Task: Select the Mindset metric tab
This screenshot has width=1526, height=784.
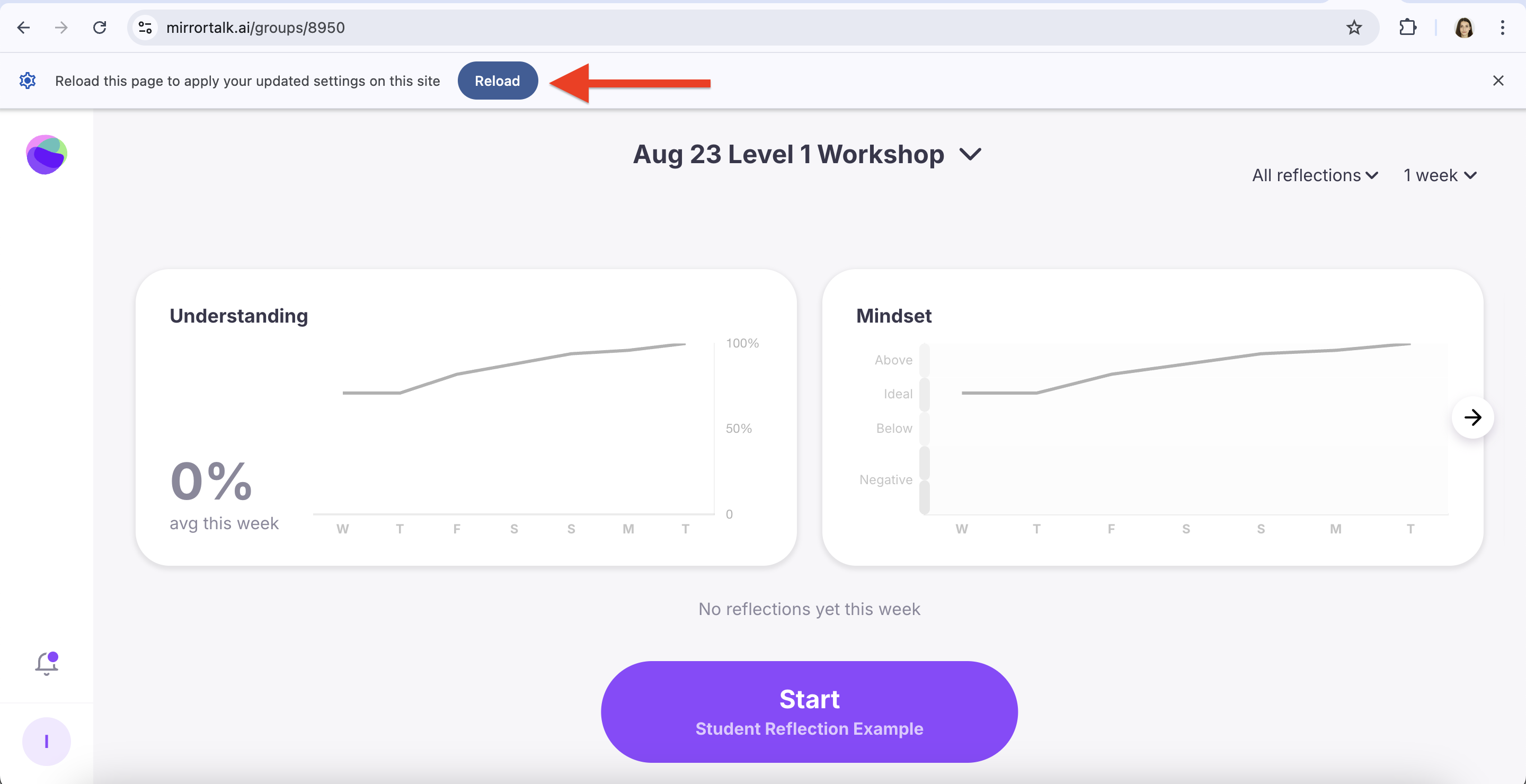Action: [893, 315]
